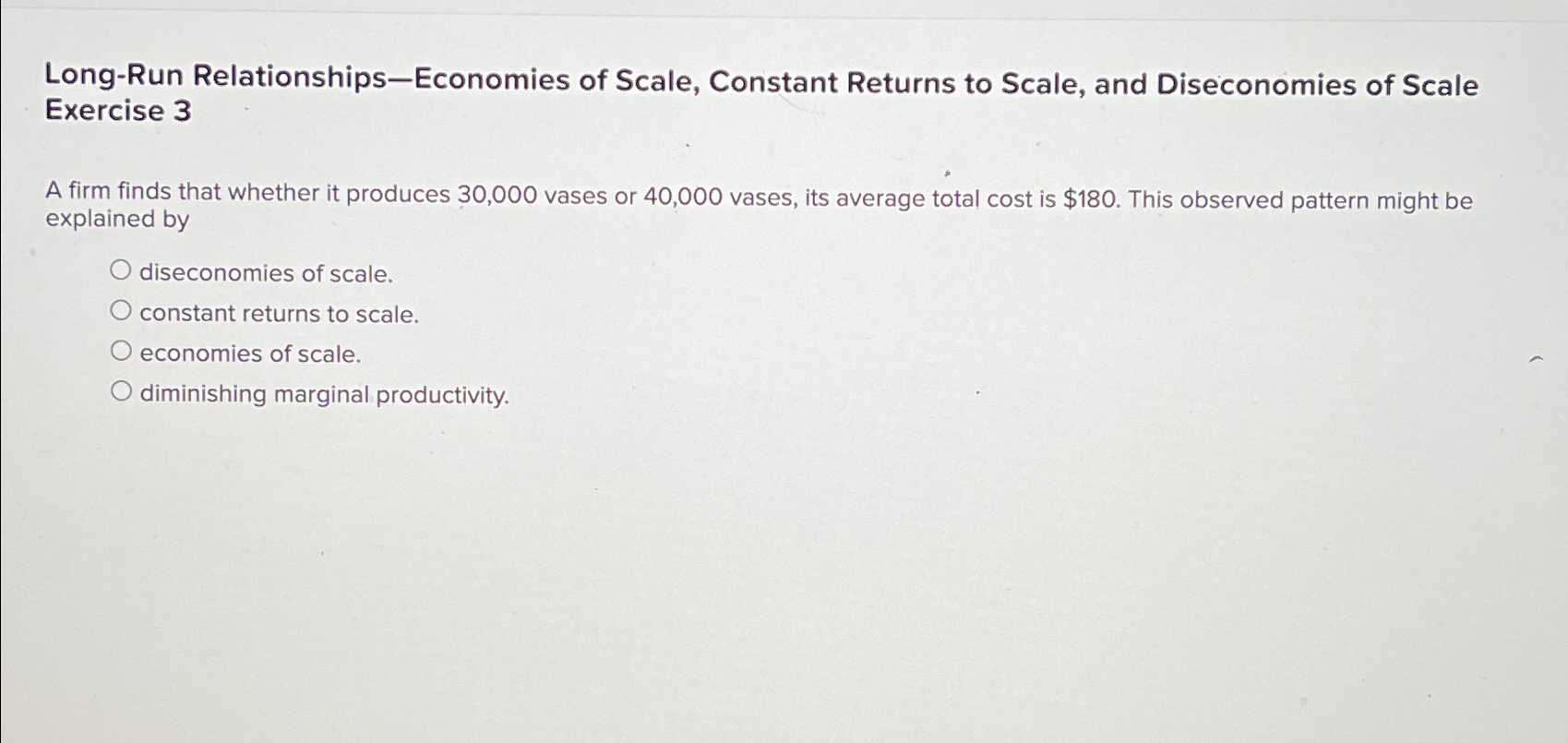This screenshot has height=743, width=1568.
Task: Click the diminishing marginal productivity label
Action: [323, 394]
